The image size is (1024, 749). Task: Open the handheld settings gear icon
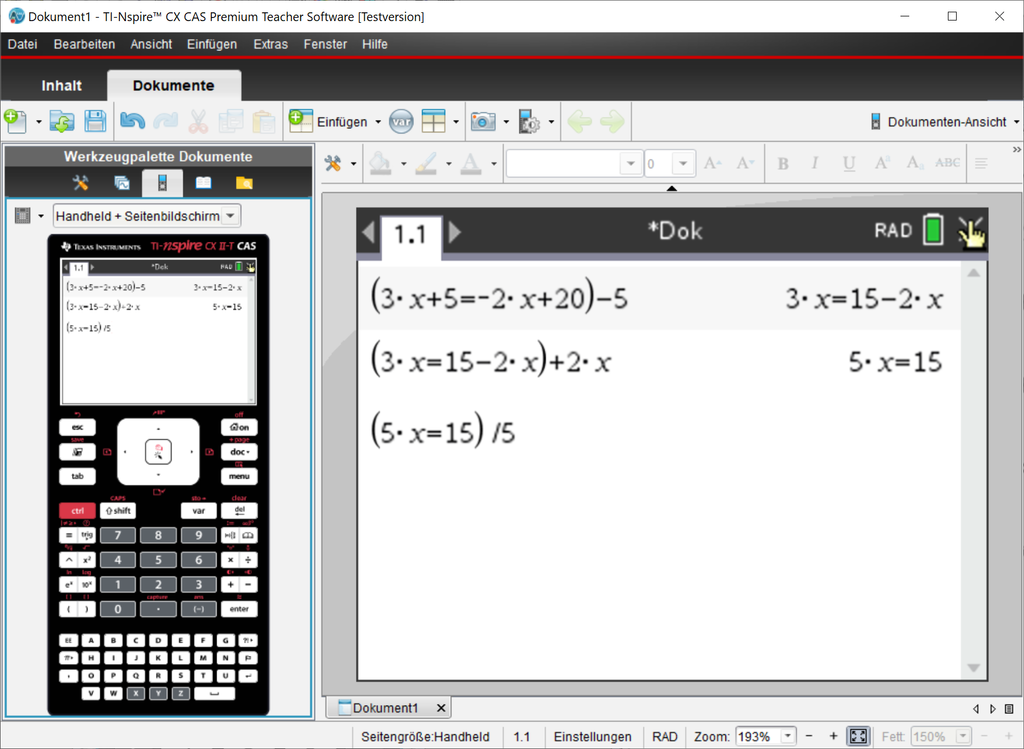point(529,121)
